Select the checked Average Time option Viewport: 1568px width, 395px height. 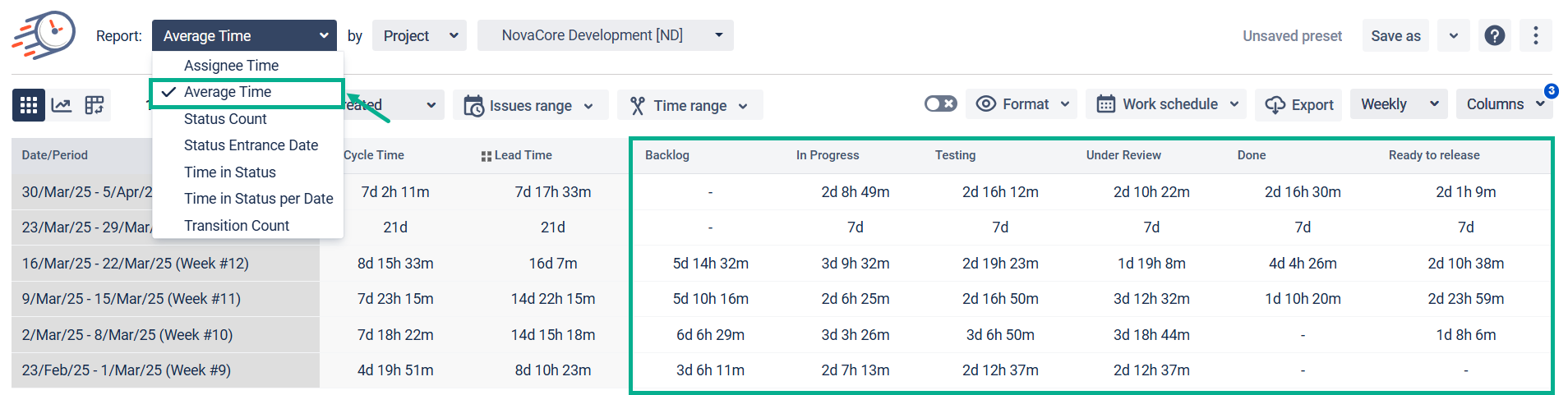click(x=228, y=92)
